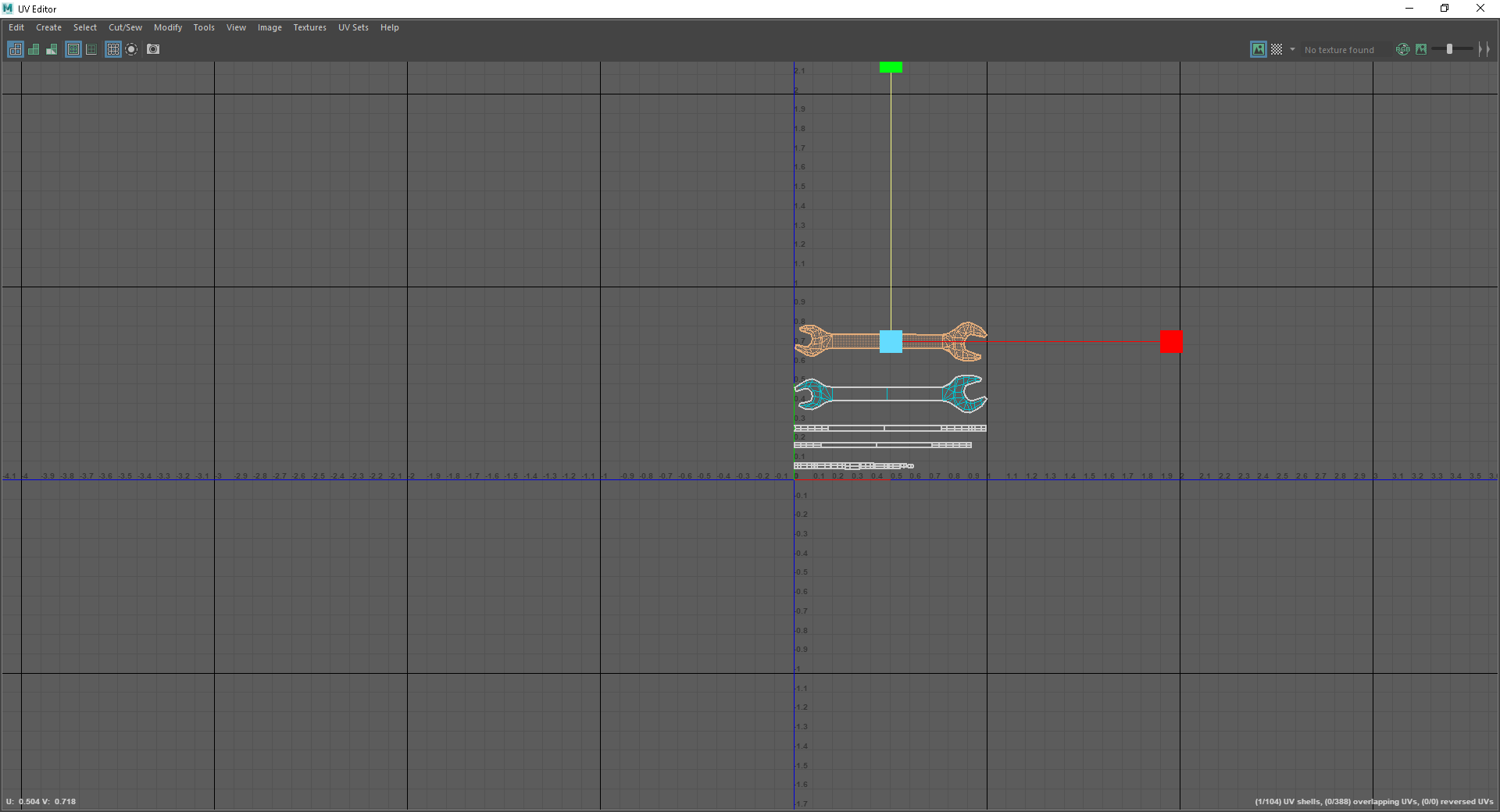Open the Tools menu
The width and height of the screenshot is (1500, 812).
204,27
